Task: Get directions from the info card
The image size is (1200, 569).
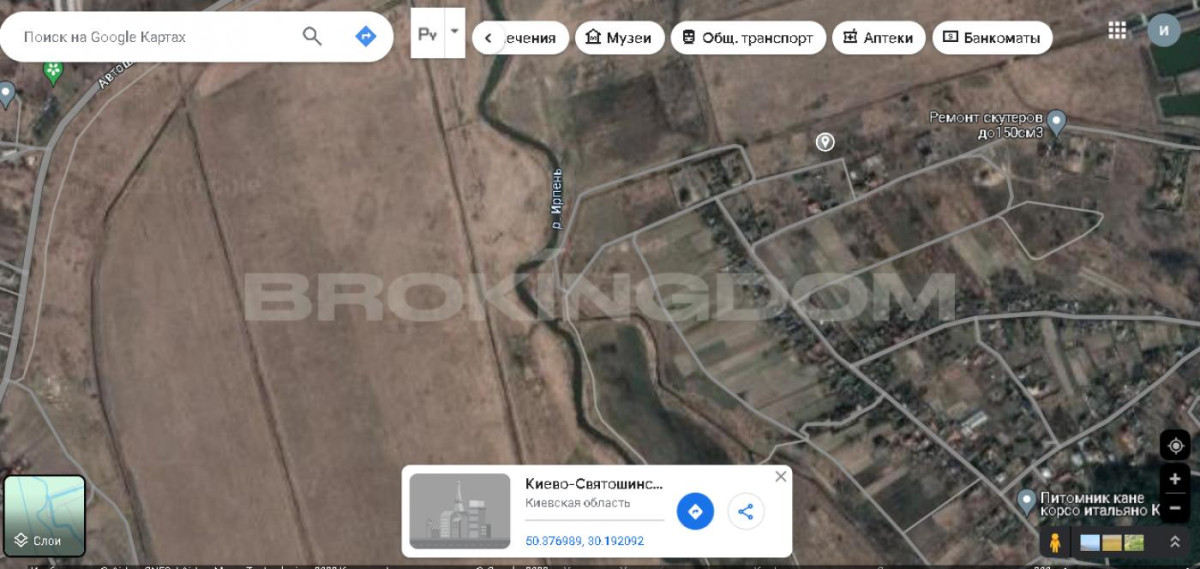Action: [695, 512]
